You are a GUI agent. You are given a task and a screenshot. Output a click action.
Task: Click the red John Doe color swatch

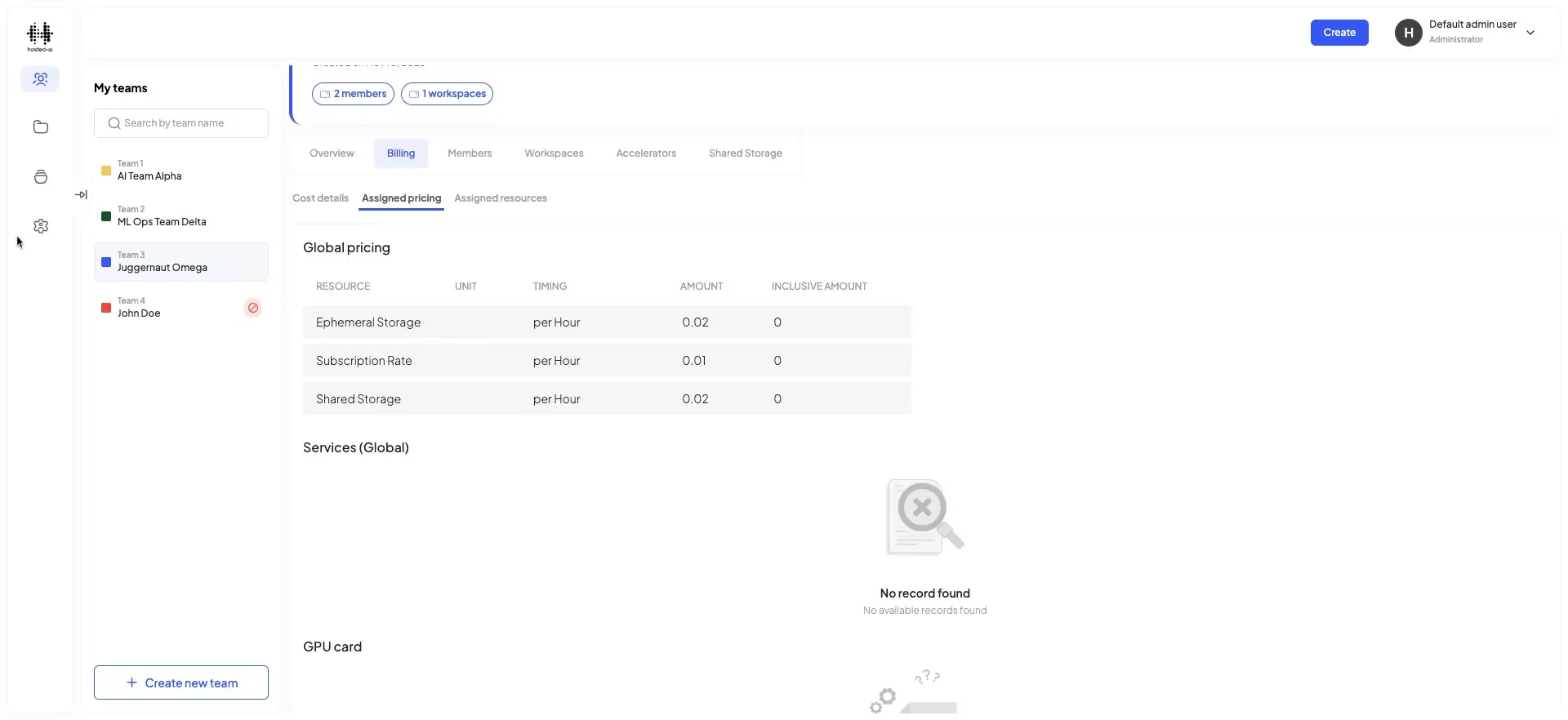[106, 308]
